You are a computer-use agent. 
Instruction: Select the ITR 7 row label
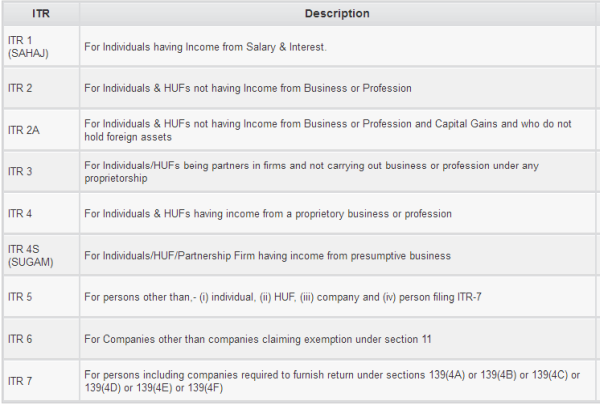click(20, 381)
